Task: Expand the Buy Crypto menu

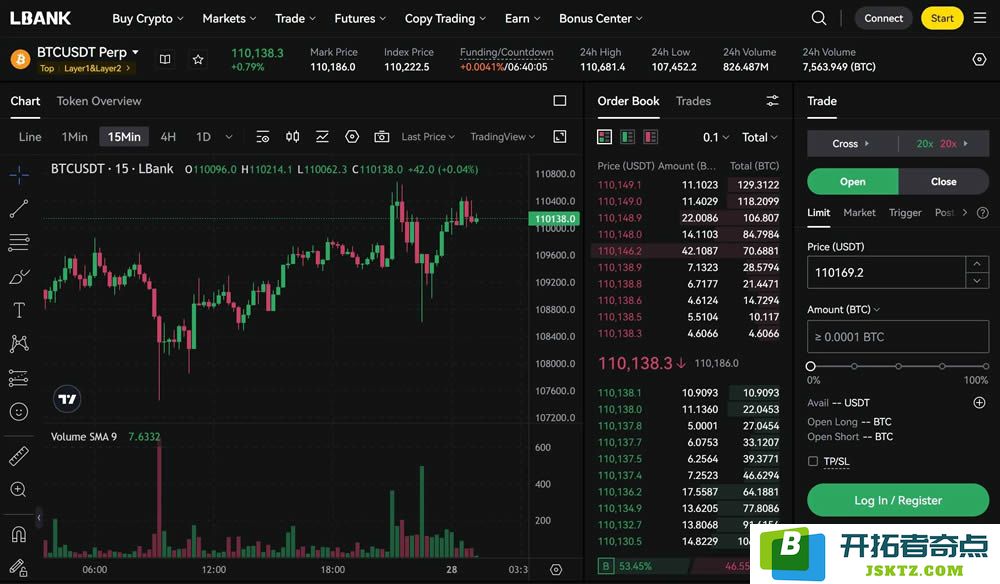Action: (148, 18)
